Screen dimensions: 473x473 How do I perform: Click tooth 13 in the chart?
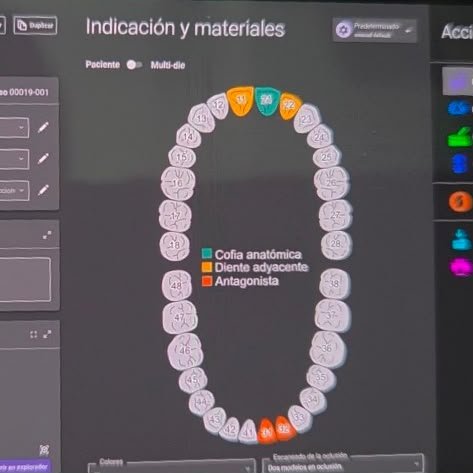[201, 118]
